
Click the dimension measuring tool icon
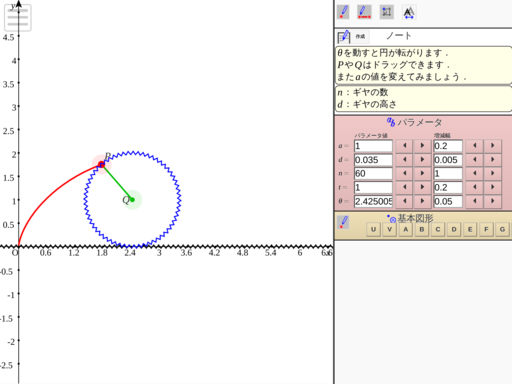[x=386, y=12]
